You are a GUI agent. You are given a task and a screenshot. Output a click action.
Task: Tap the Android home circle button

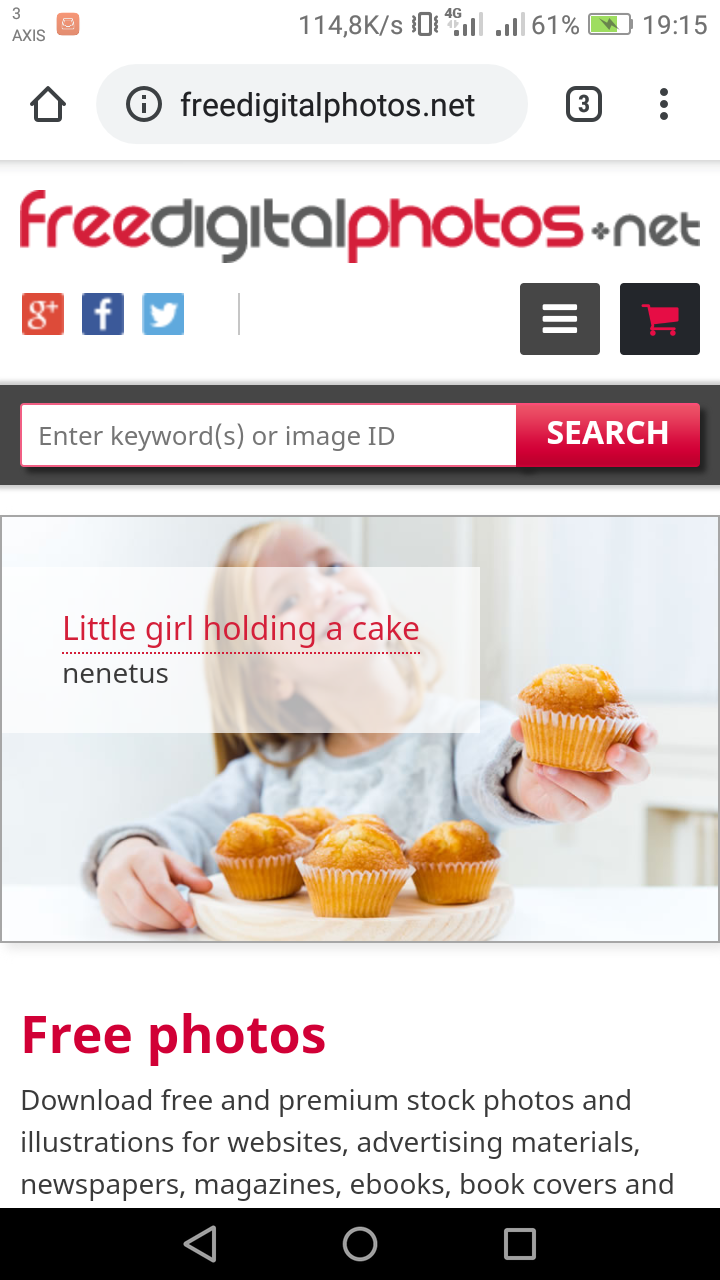(360, 1244)
